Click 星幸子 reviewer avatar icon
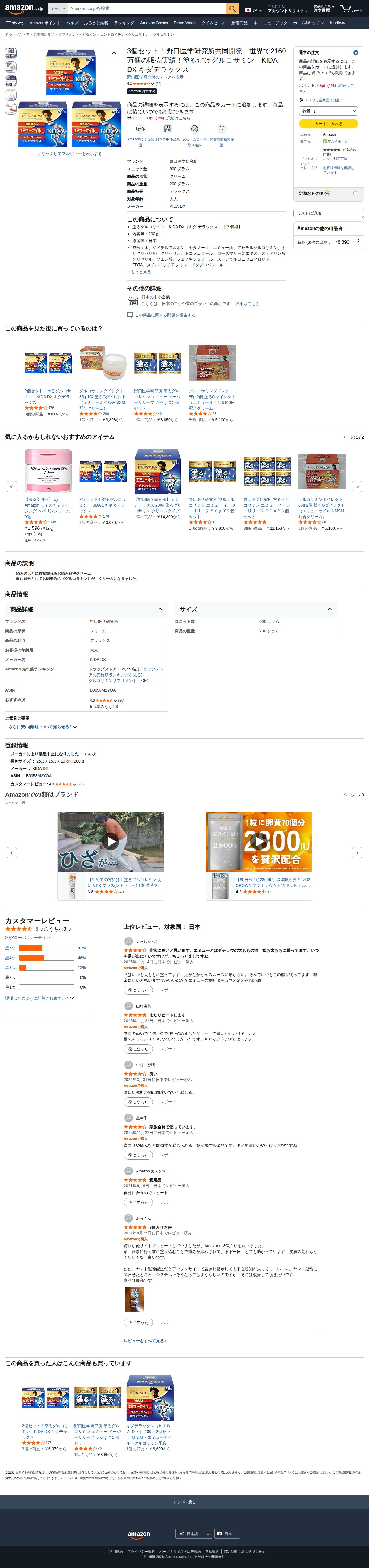The height and width of the screenshot is (1568, 369). coord(128,1118)
